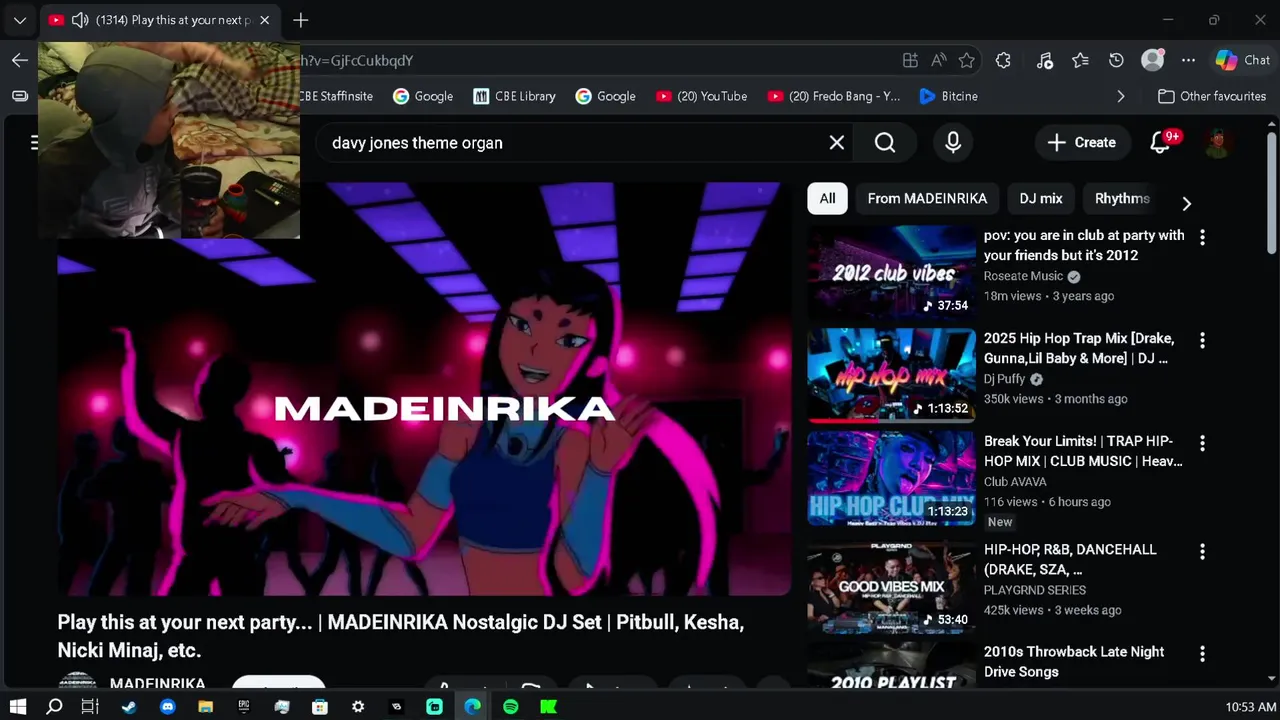This screenshot has width=1280, height=720.
Task: Open the '2025 Hip Hop Trap Mix' thumbnail
Action: coord(891,375)
